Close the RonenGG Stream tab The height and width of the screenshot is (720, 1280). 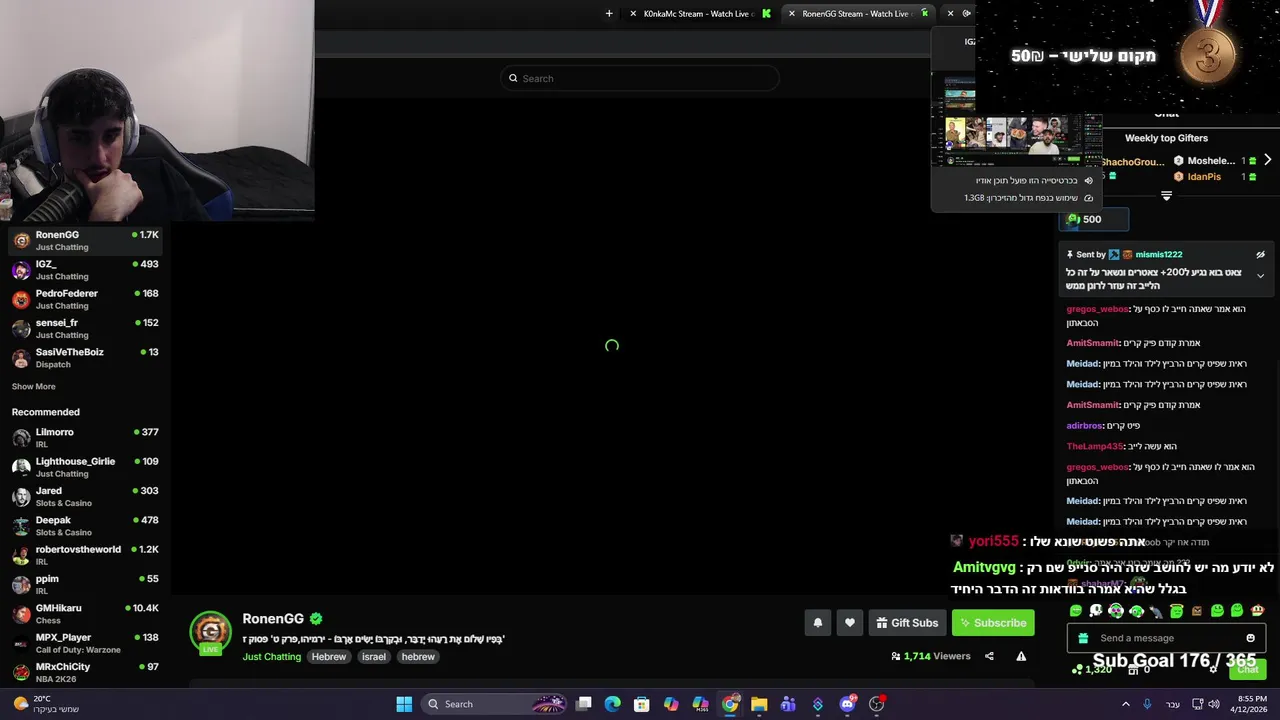point(791,13)
